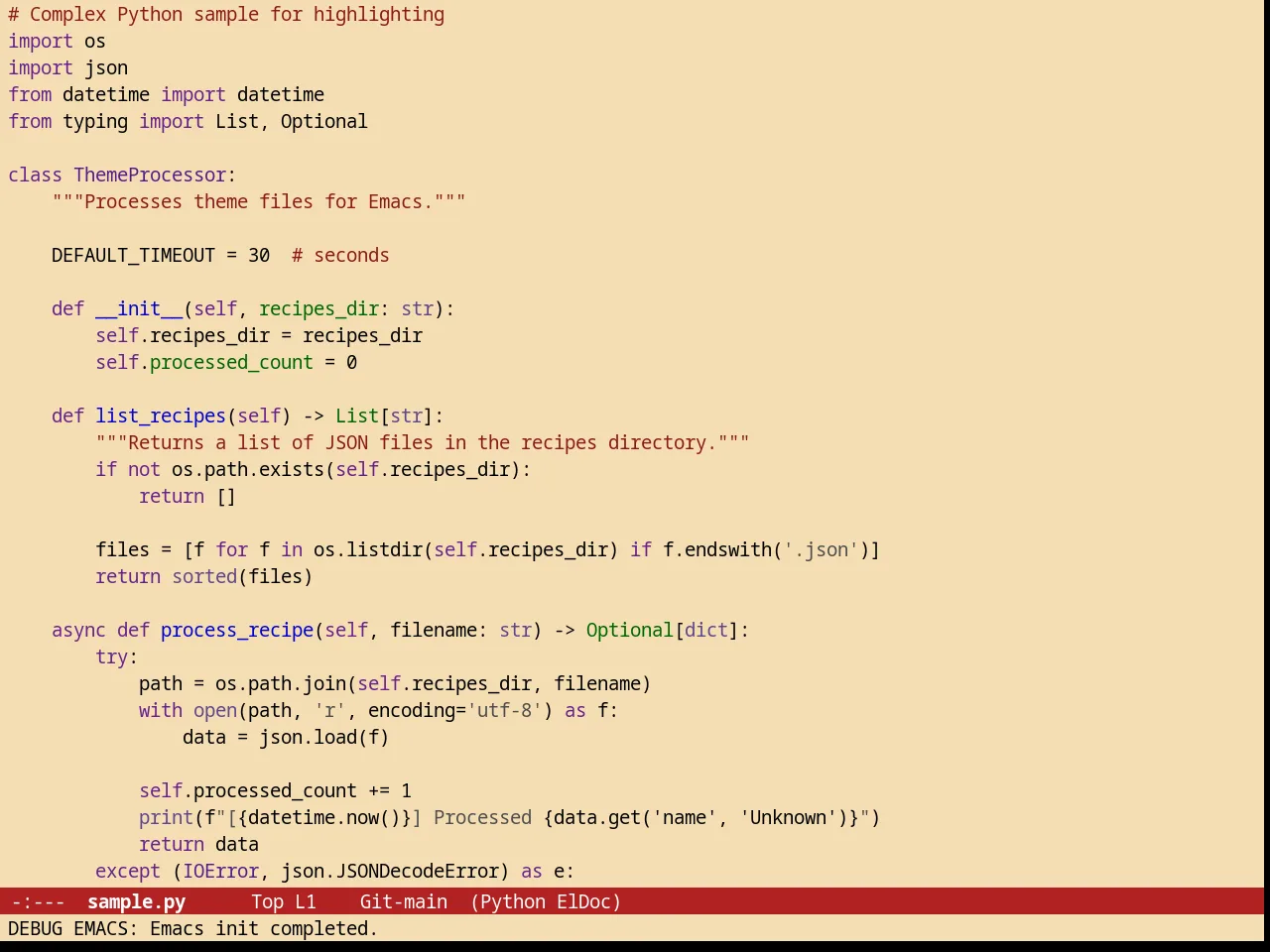Click the 'filename: str' parameter in process_recipe
Screen dimensions: 1270x952
click(460, 631)
